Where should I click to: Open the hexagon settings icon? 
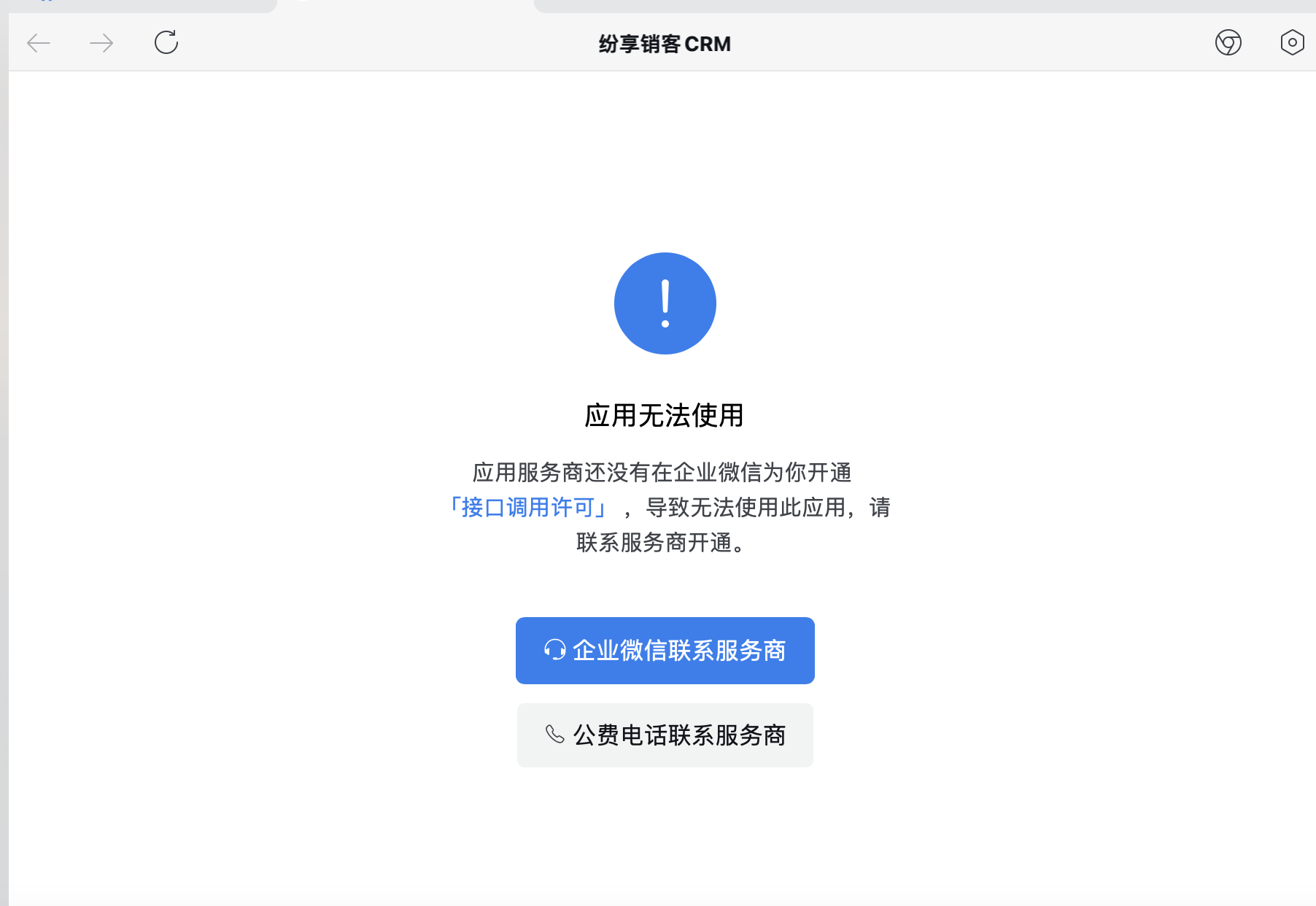pos(1292,42)
